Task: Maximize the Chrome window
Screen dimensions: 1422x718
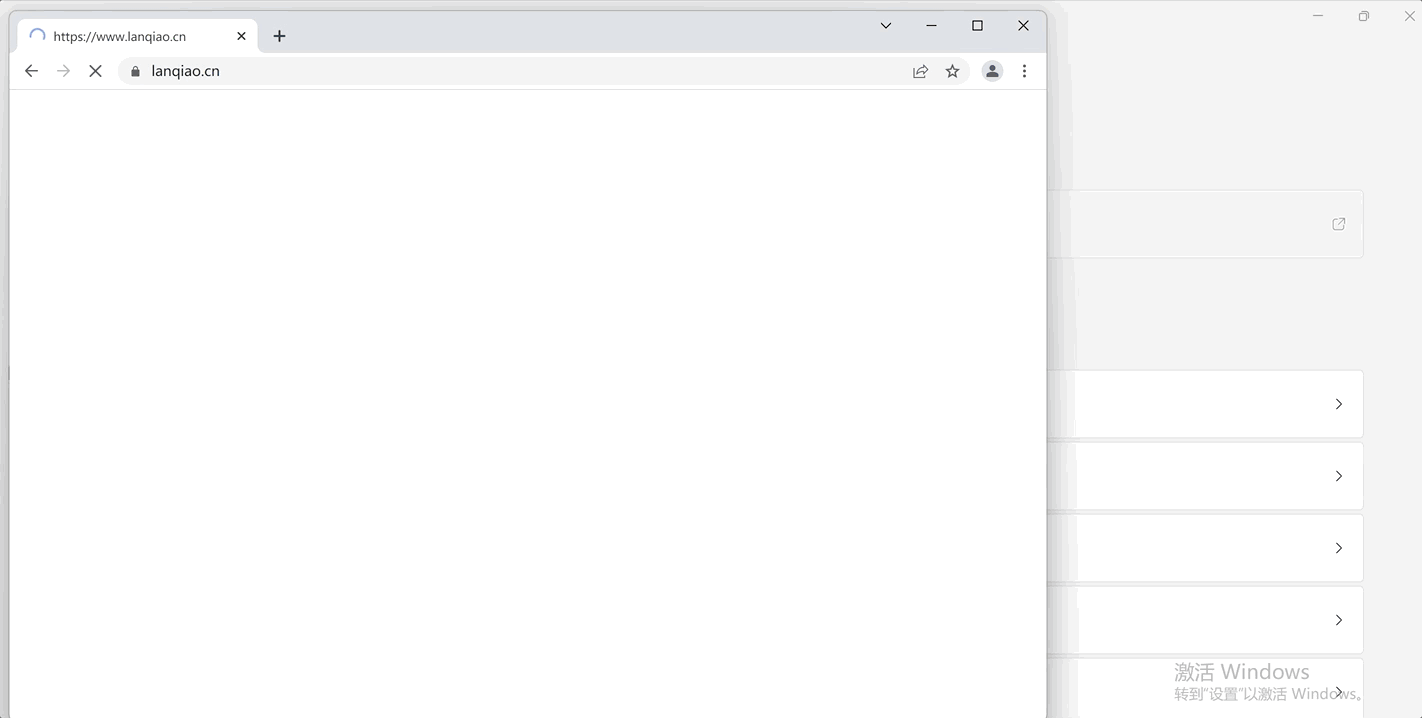Action: 977,26
